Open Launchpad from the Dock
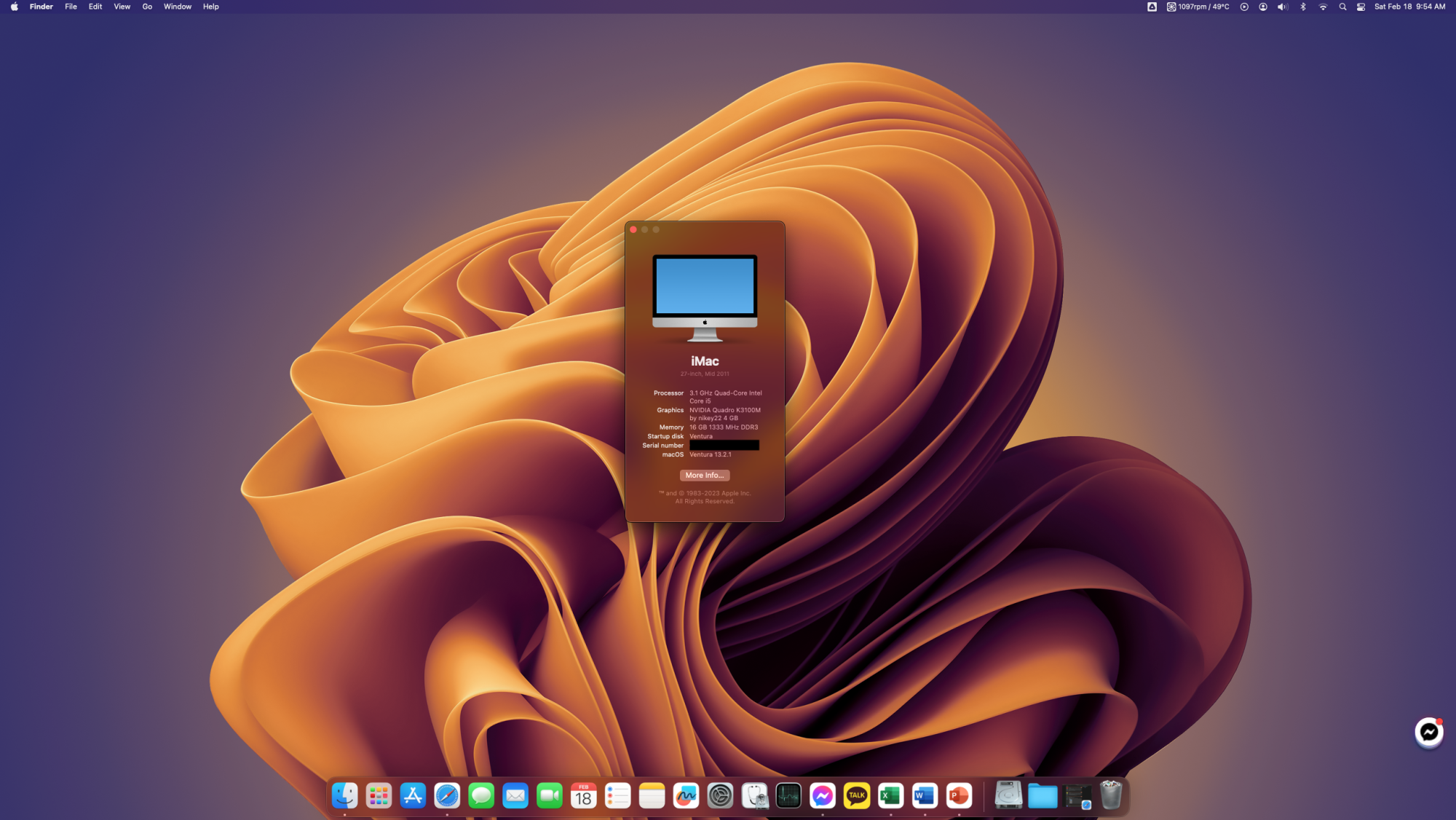This screenshot has height=820, width=1456. (379, 795)
